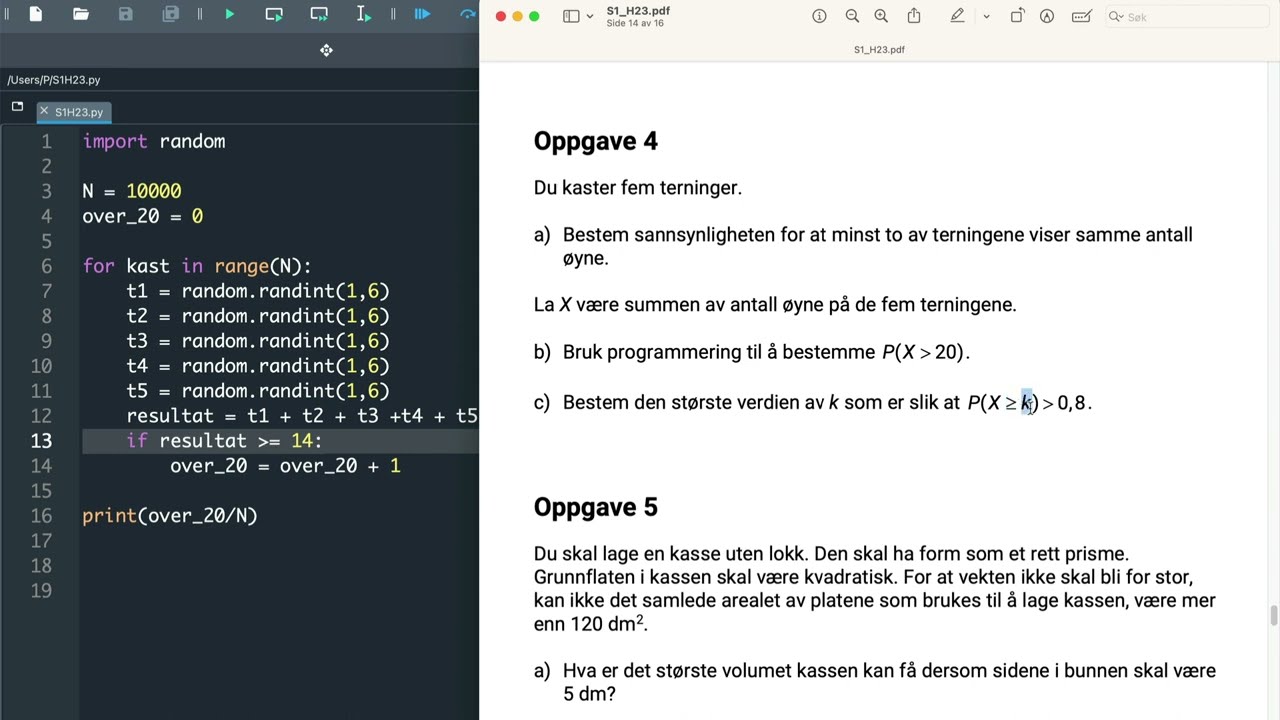The width and height of the screenshot is (1280, 720).
Task: Select the S1H23.py editor tab
Action: (x=74, y=112)
